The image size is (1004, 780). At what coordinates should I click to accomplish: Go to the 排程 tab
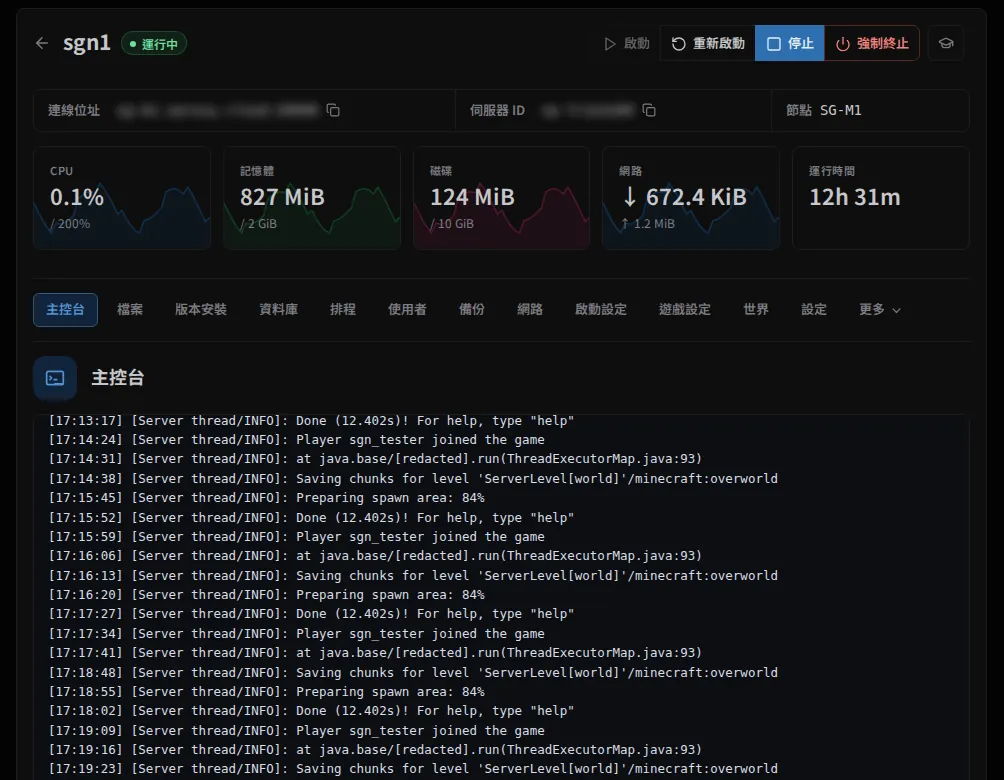[x=343, y=310]
